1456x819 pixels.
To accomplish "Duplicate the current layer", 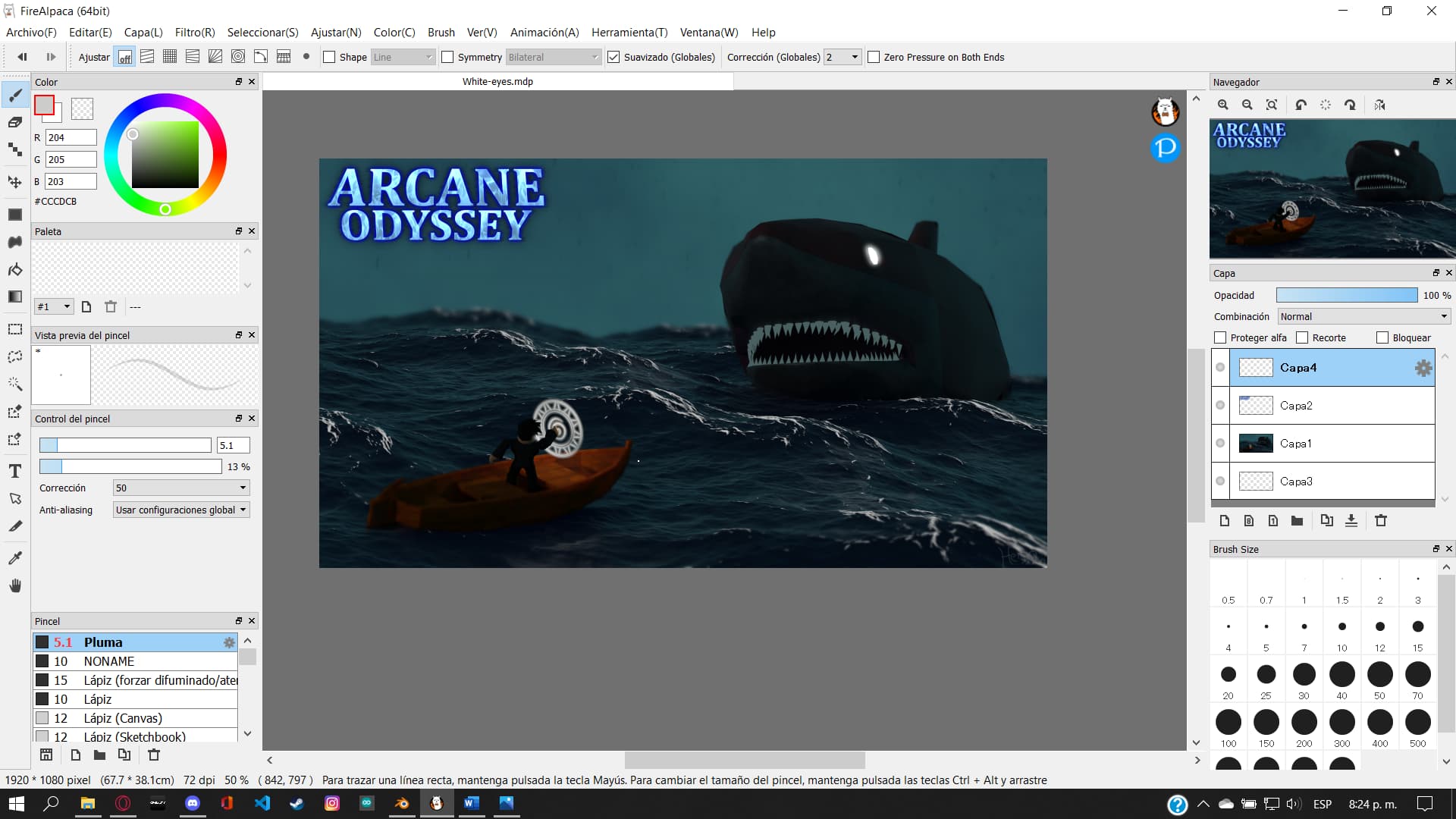I will [1326, 520].
